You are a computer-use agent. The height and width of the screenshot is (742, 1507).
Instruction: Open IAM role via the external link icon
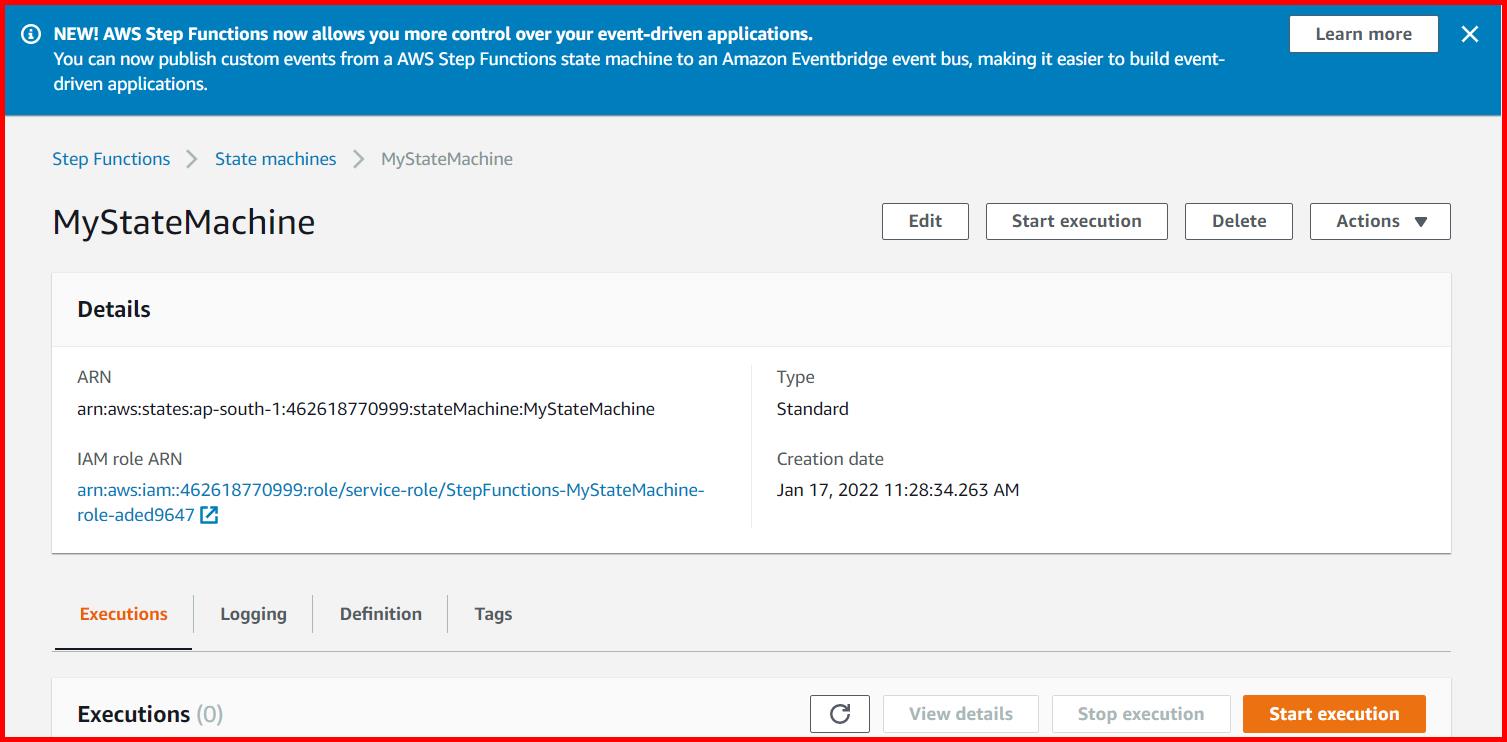point(208,515)
